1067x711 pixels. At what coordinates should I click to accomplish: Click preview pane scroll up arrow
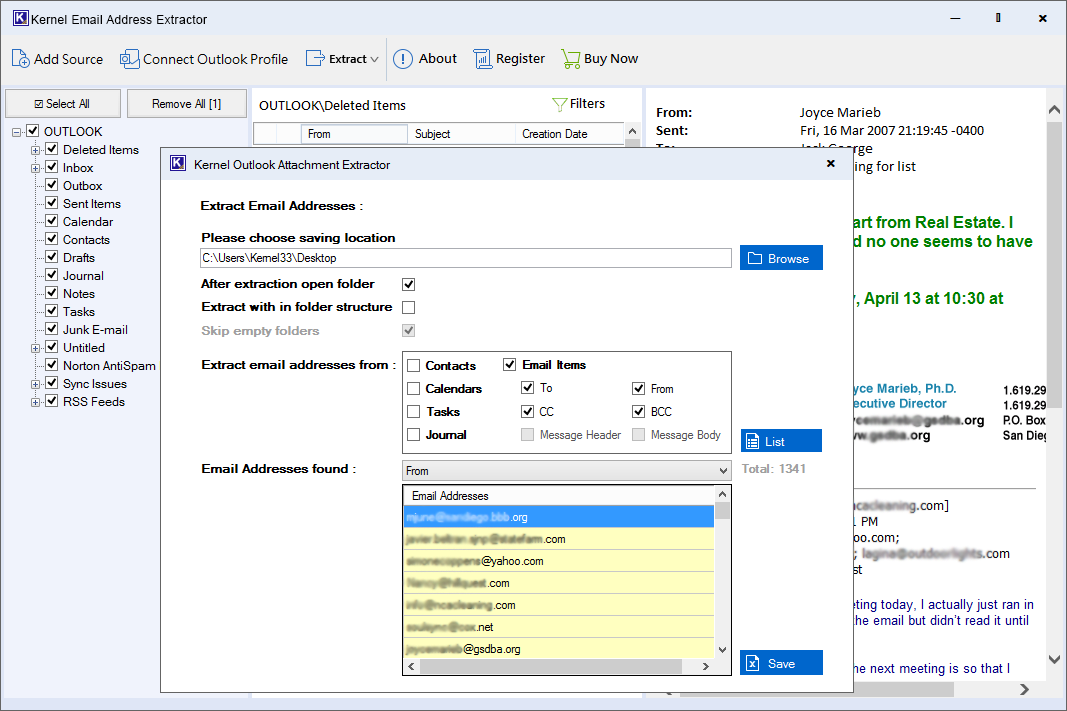[x=1054, y=109]
